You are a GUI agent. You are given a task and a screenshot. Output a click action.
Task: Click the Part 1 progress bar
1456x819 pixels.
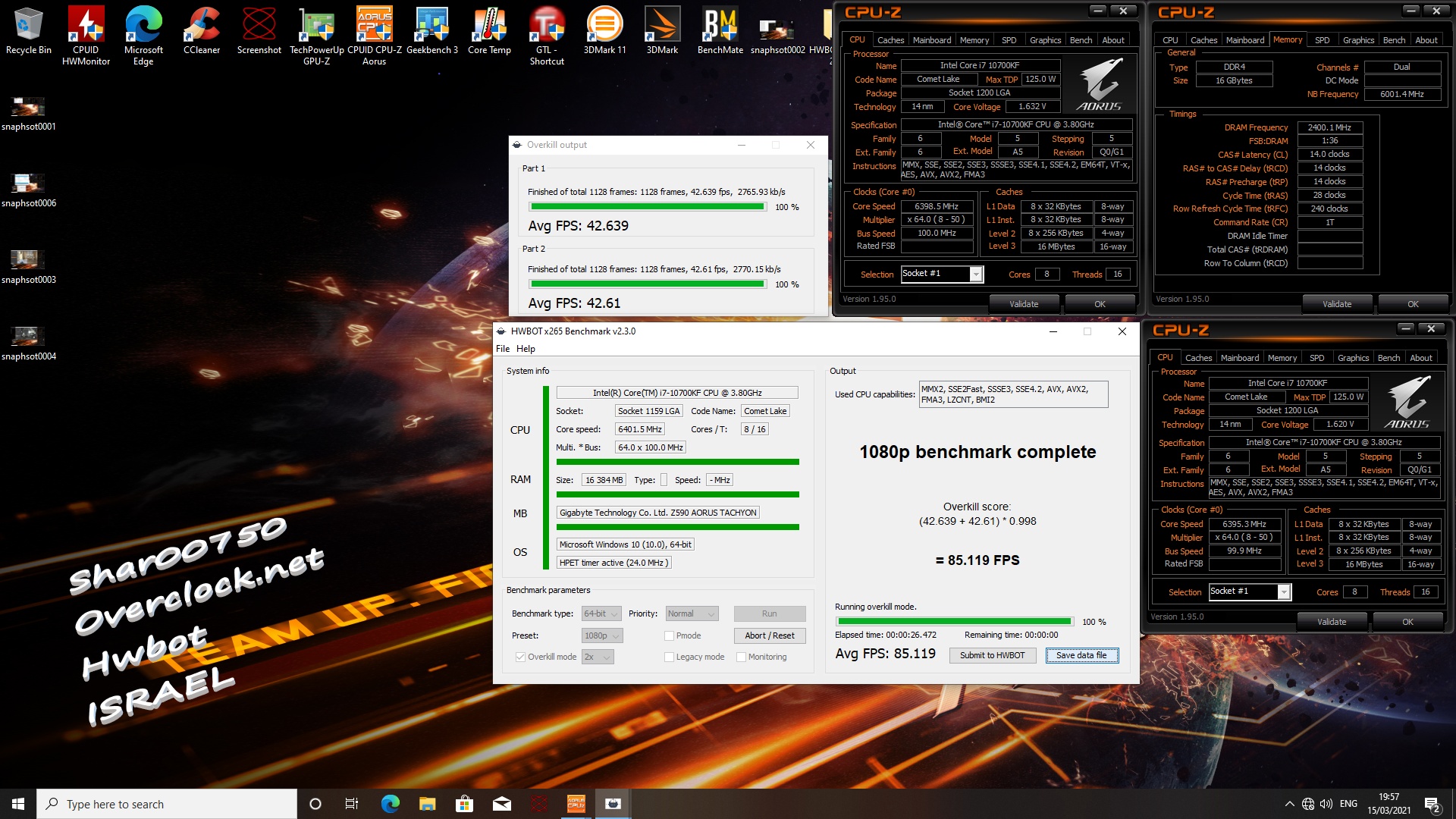pos(648,207)
